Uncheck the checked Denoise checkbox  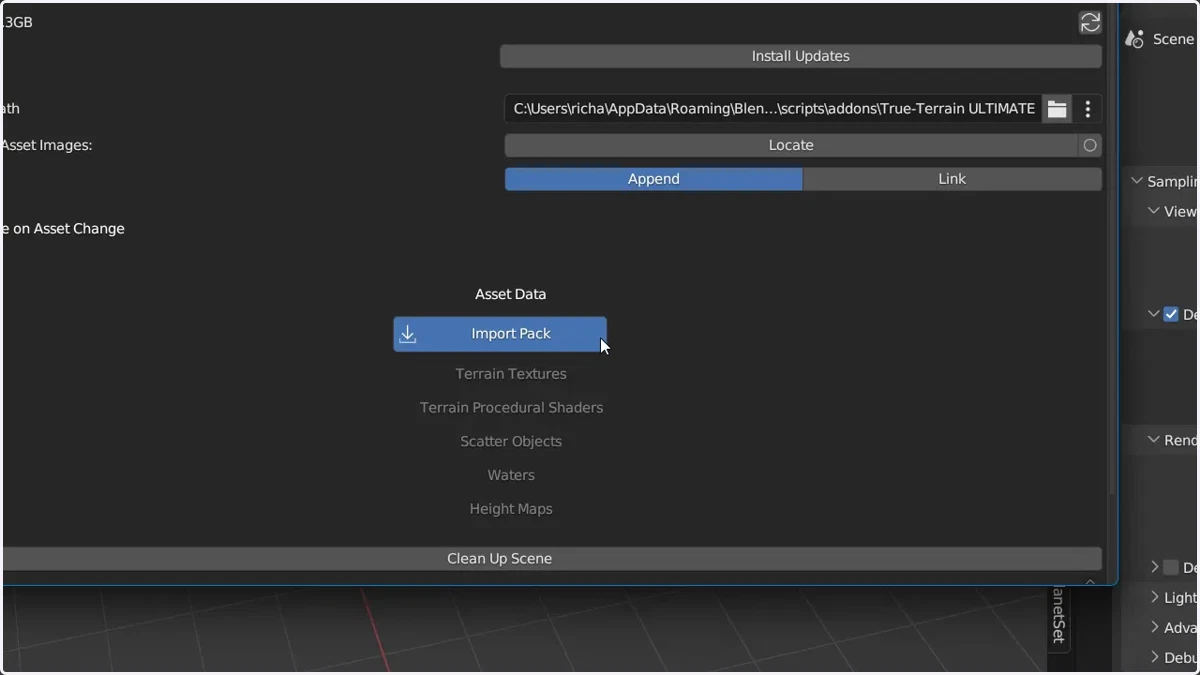click(1171, 314)
